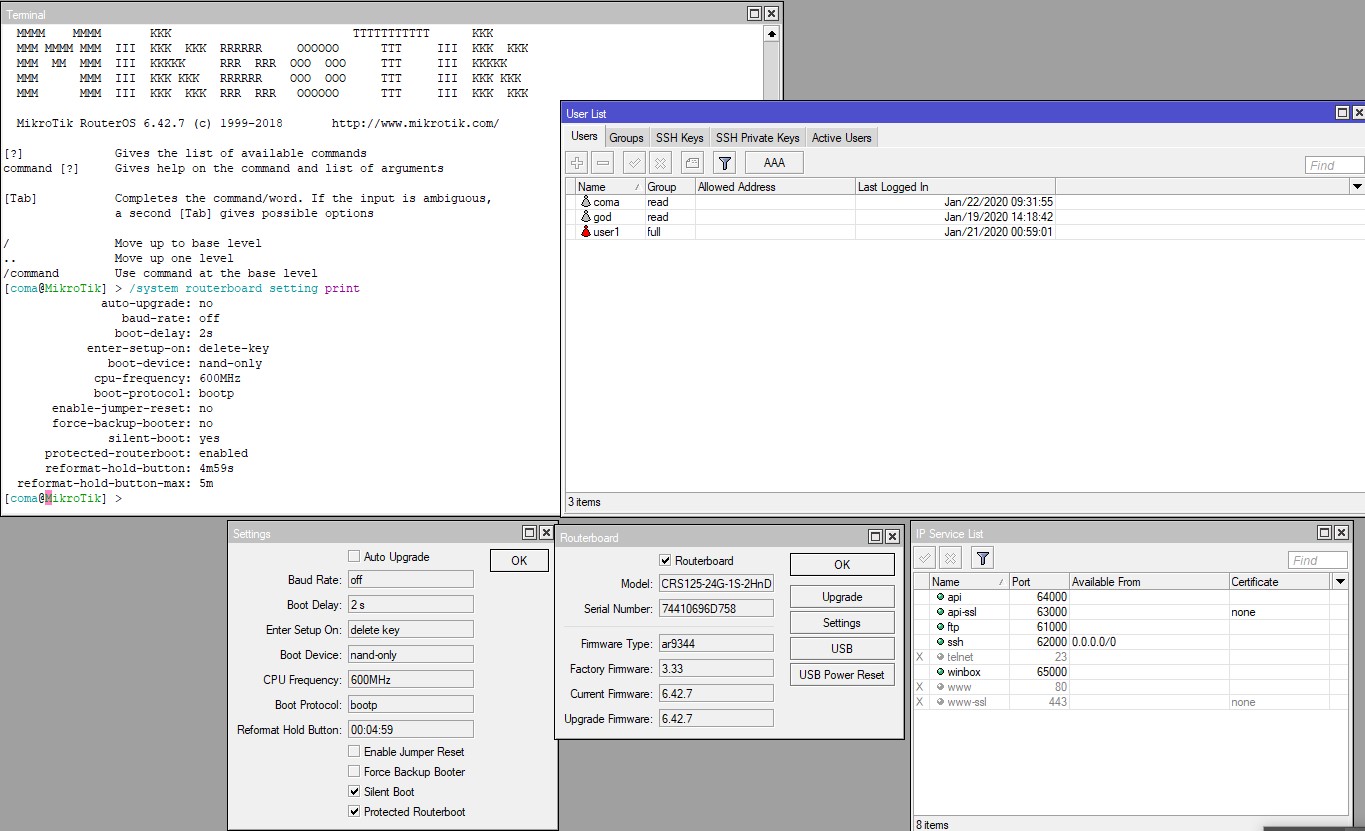Switch to the Users tab
Screen dimensions: 1365x831
point(584,136)
